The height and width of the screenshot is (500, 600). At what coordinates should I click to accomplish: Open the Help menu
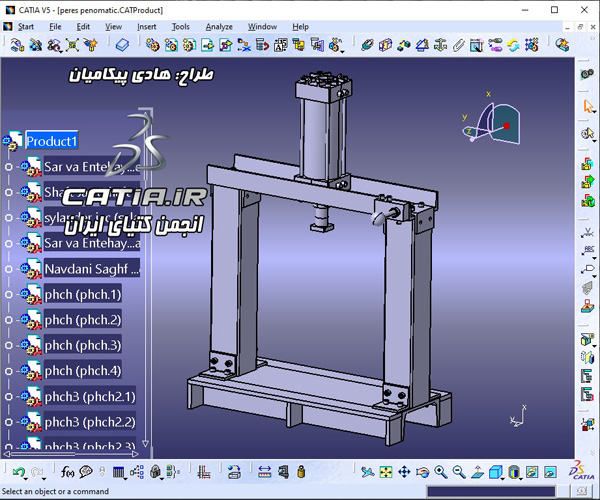(300, 27)
